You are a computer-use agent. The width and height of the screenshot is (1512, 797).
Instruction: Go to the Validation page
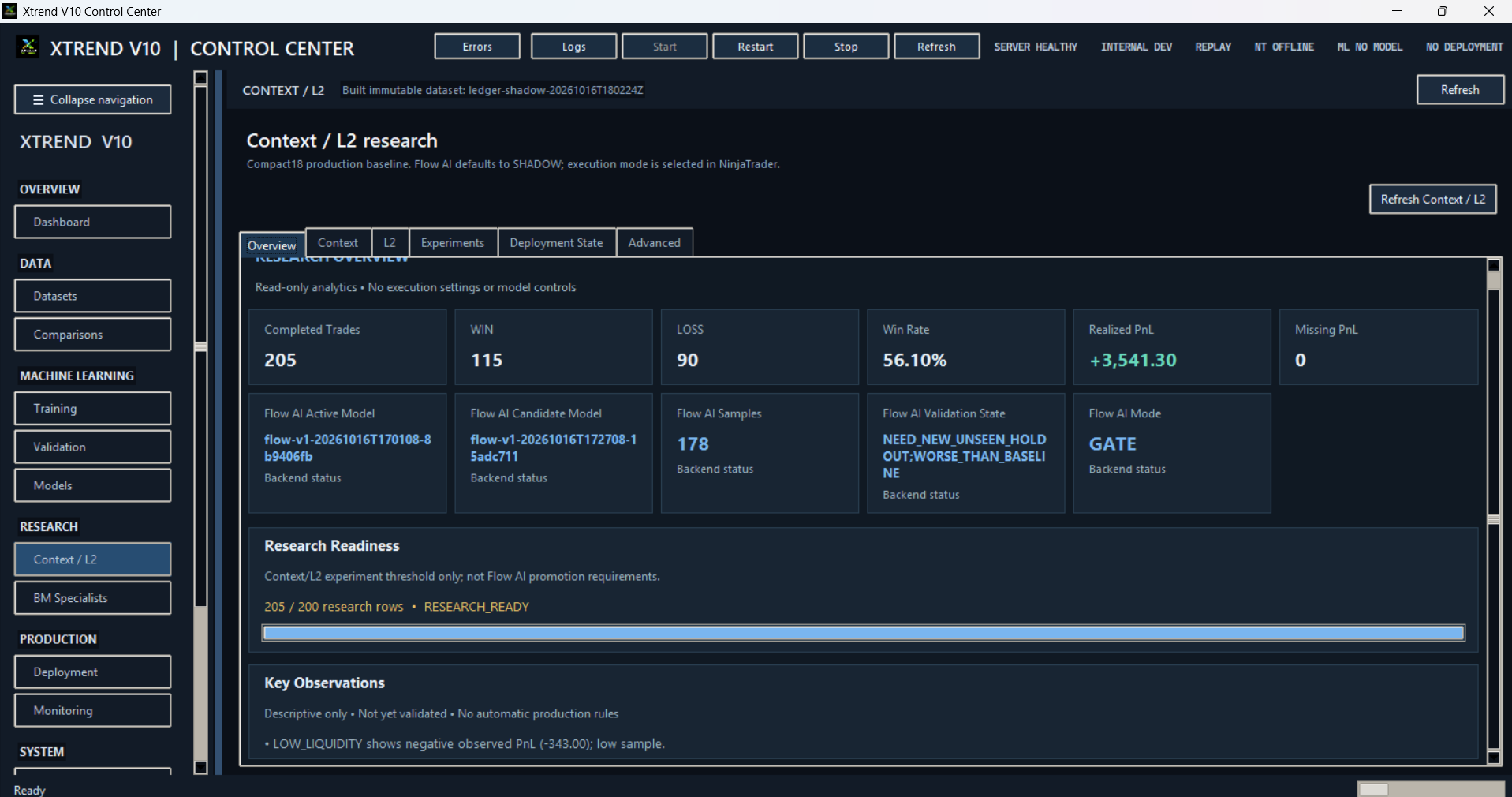(x=92, y=447)
